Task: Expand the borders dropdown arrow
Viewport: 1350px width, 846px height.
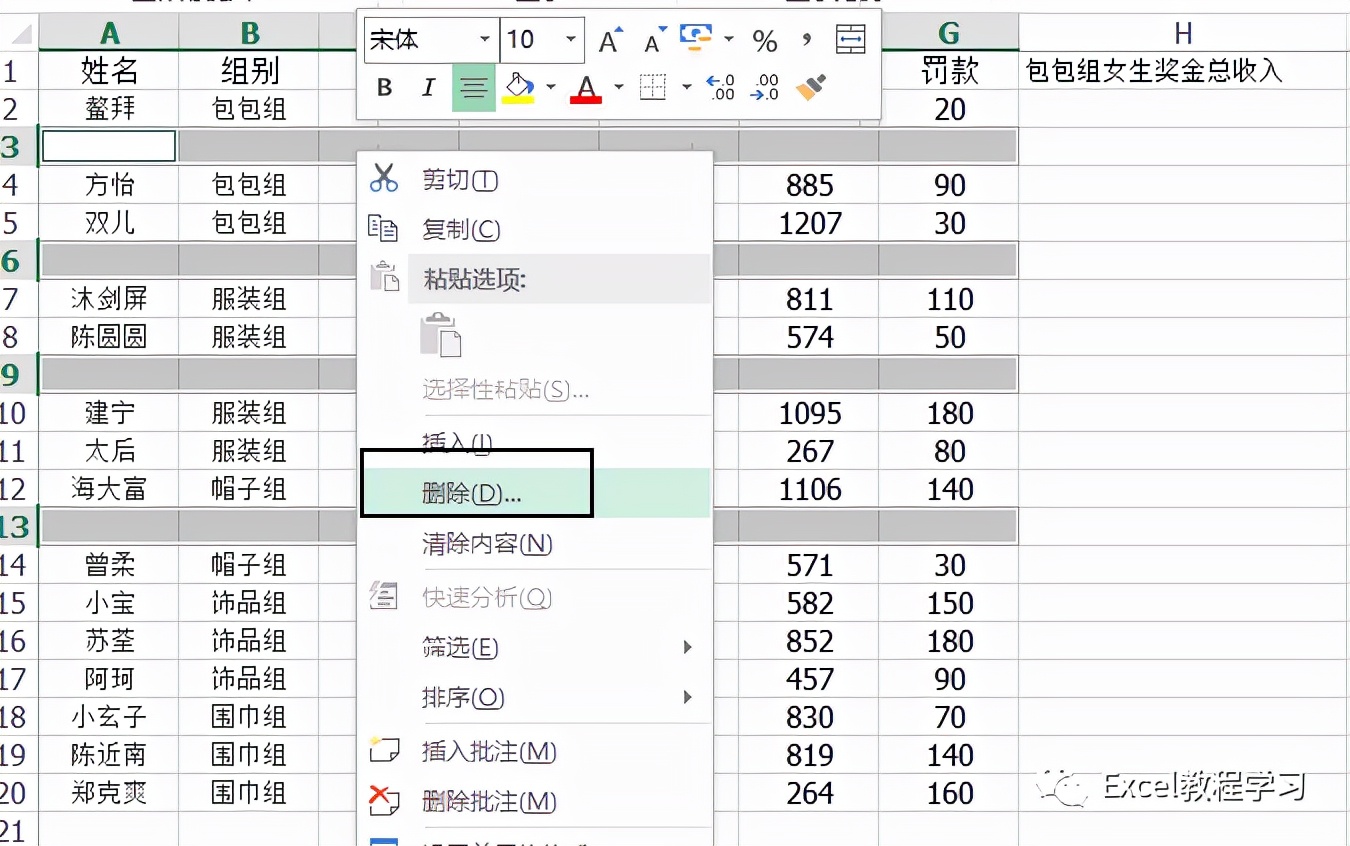Action: point(686,88)
